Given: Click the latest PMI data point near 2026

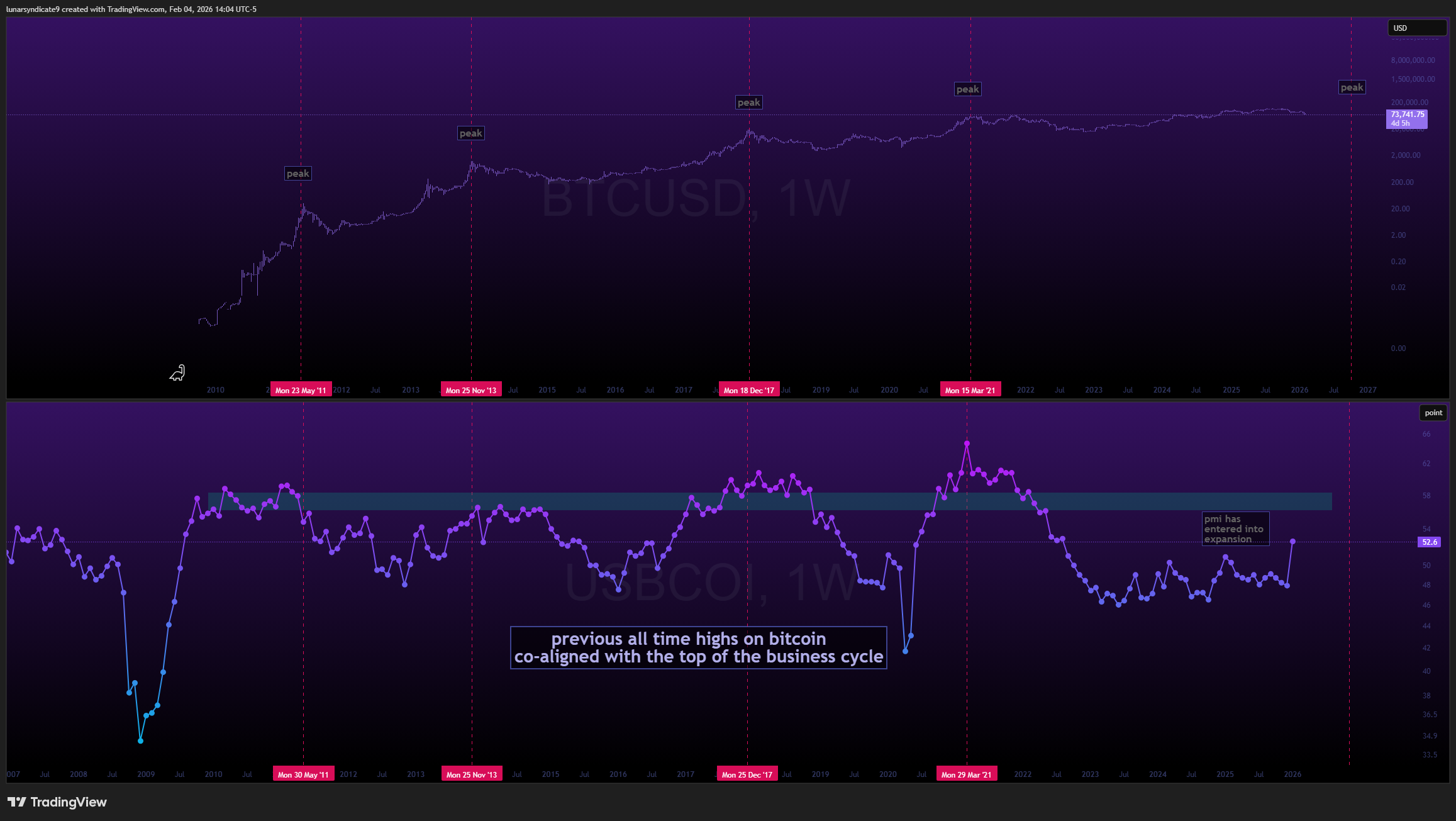Looking at the screenshot, I should tap(1292, 541).
